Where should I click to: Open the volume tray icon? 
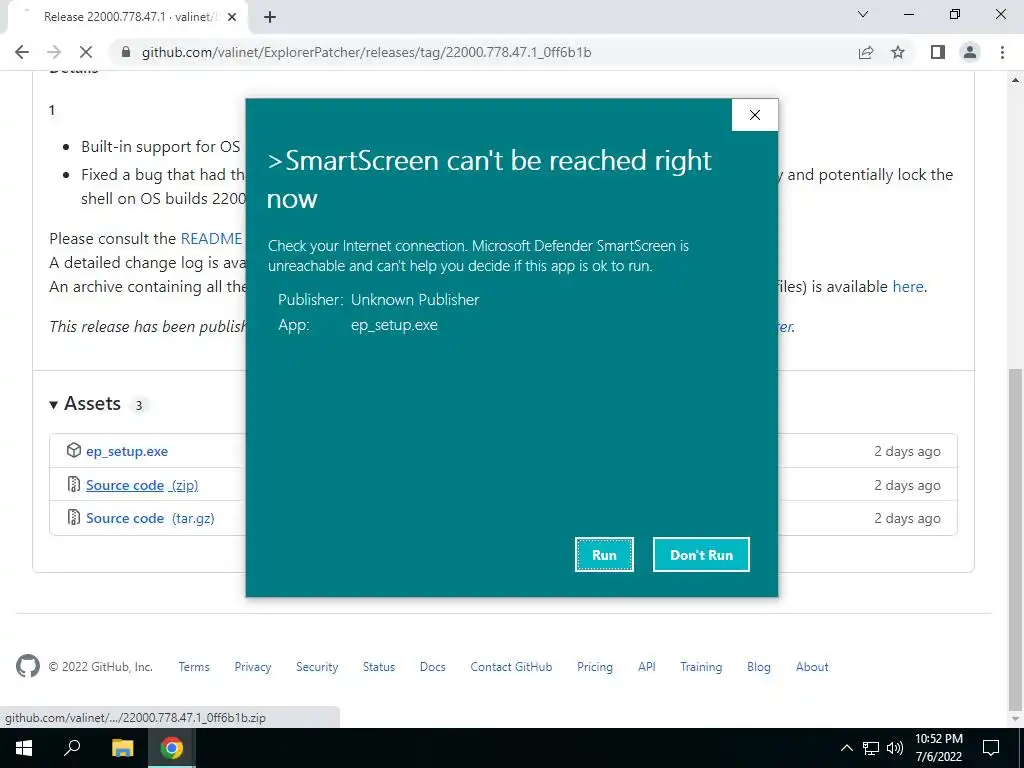[895, 748]
